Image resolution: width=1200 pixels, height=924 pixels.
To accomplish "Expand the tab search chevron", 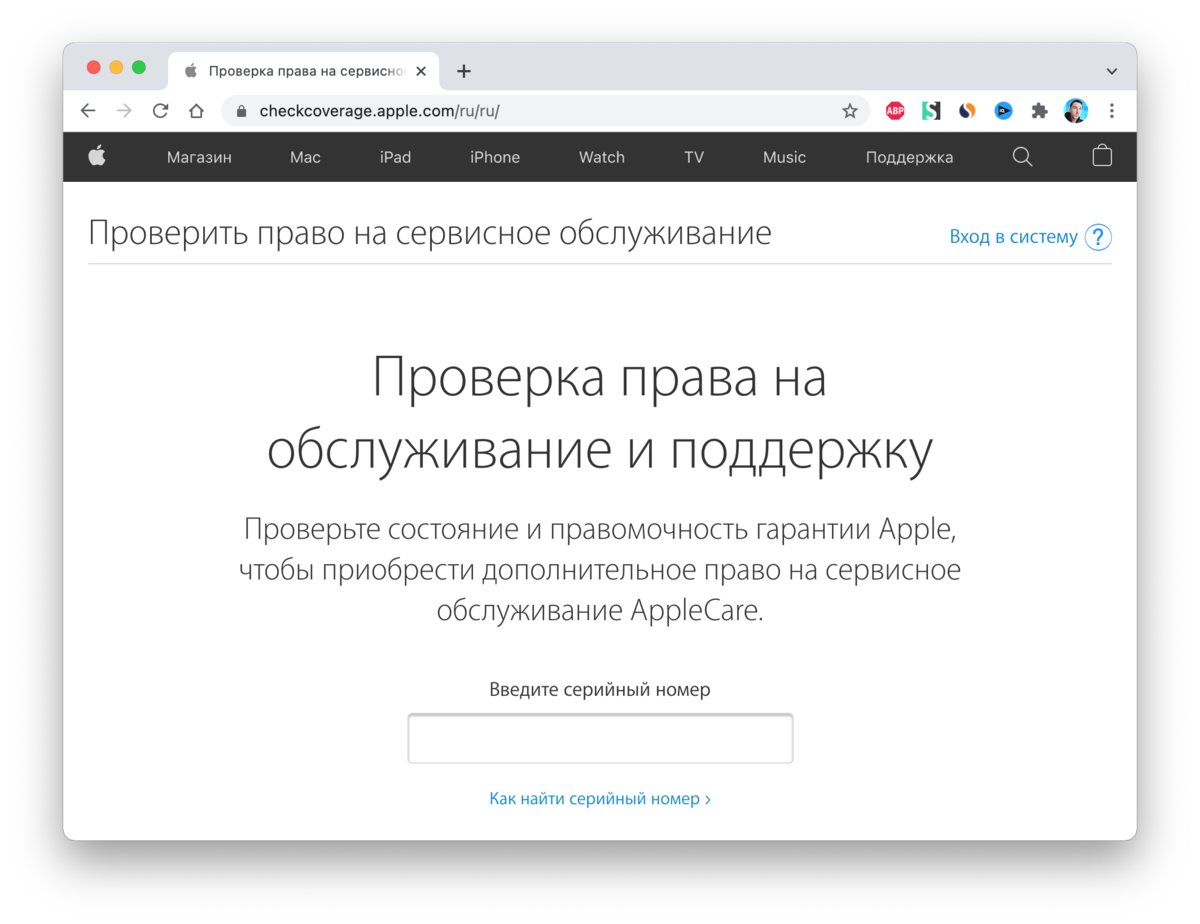I will pos(1112,71).
